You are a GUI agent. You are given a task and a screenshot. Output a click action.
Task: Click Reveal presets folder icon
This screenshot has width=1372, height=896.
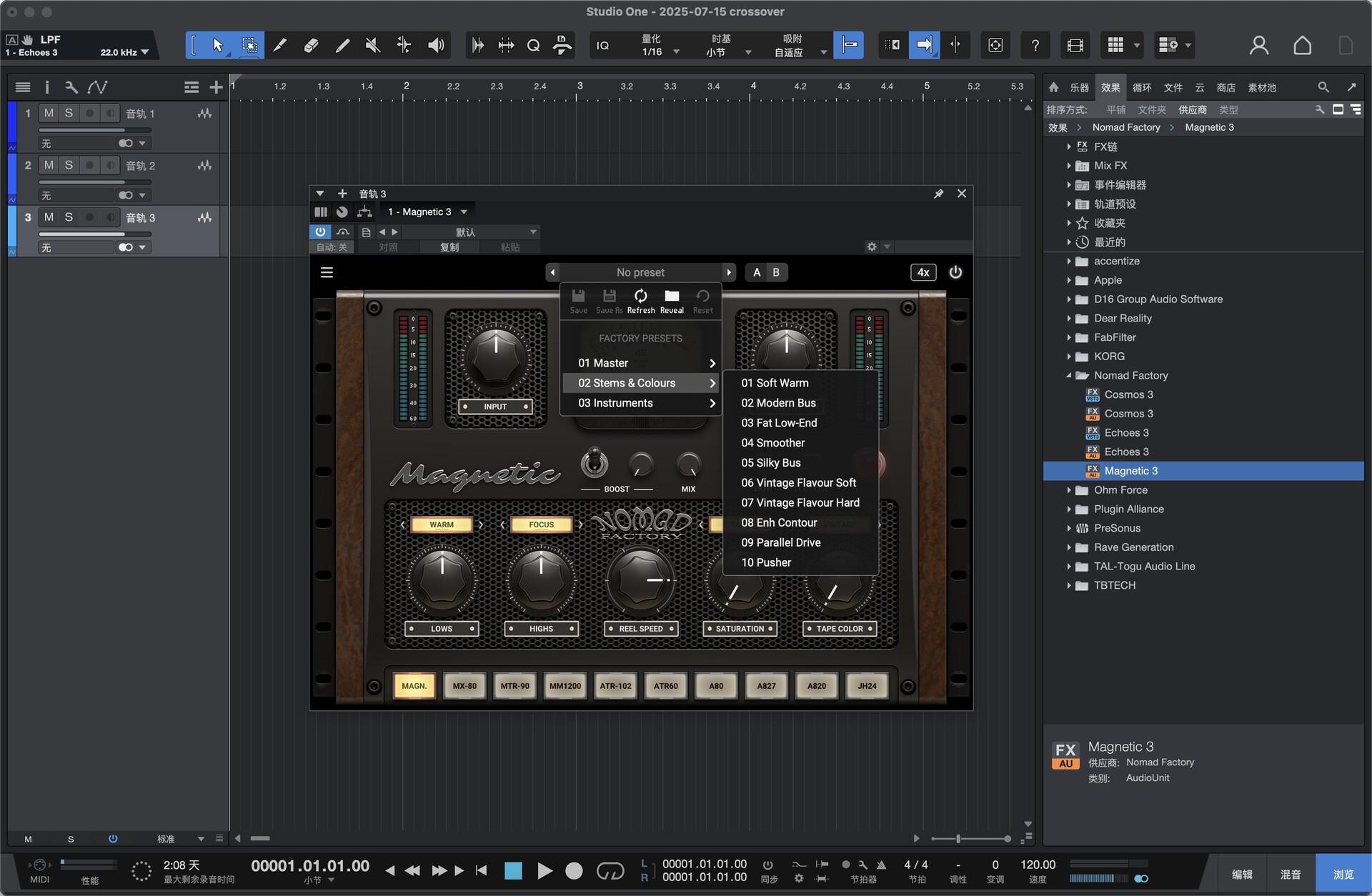coord(672,301)
